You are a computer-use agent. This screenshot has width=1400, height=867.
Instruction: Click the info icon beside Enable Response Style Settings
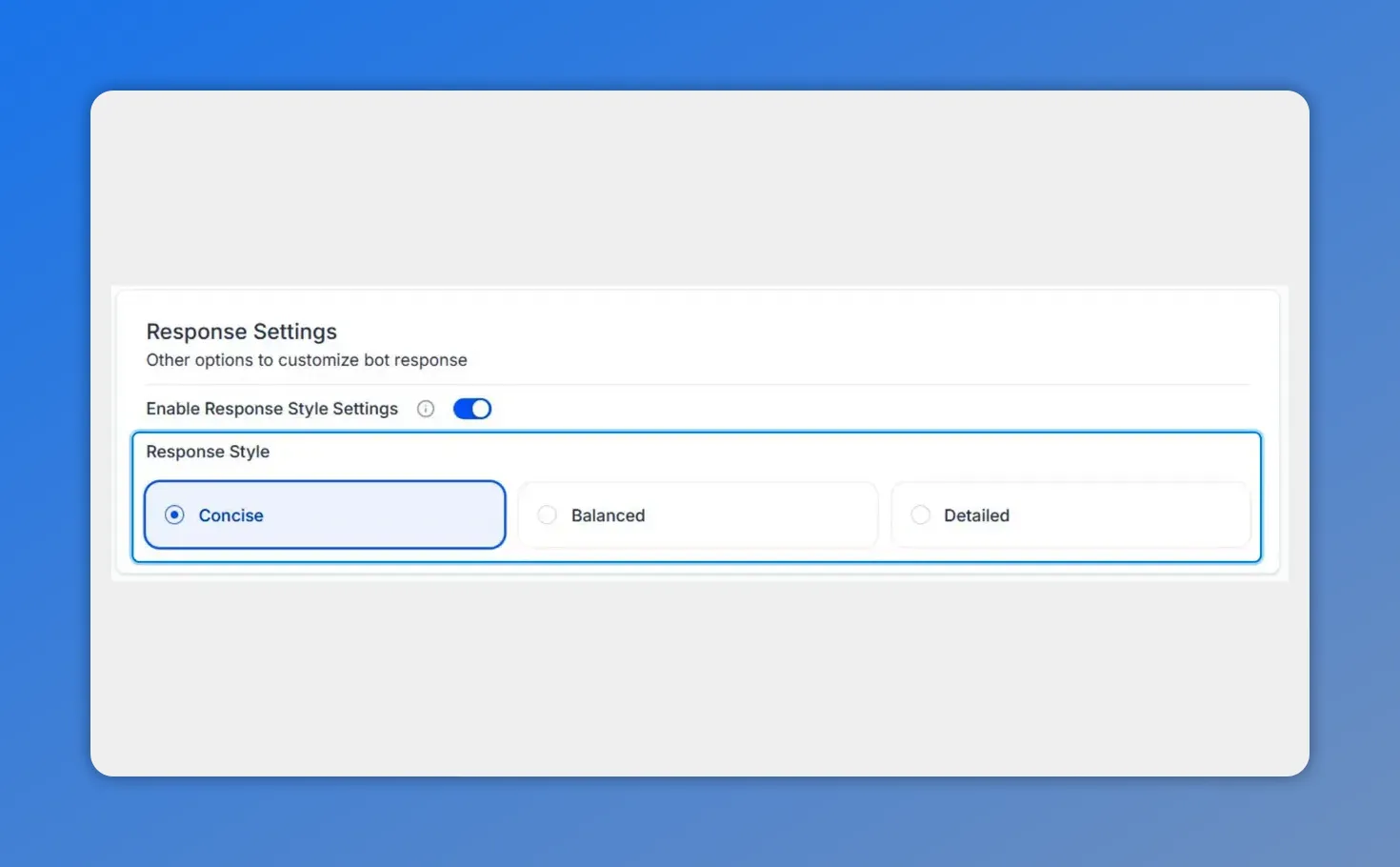[426, 408]
